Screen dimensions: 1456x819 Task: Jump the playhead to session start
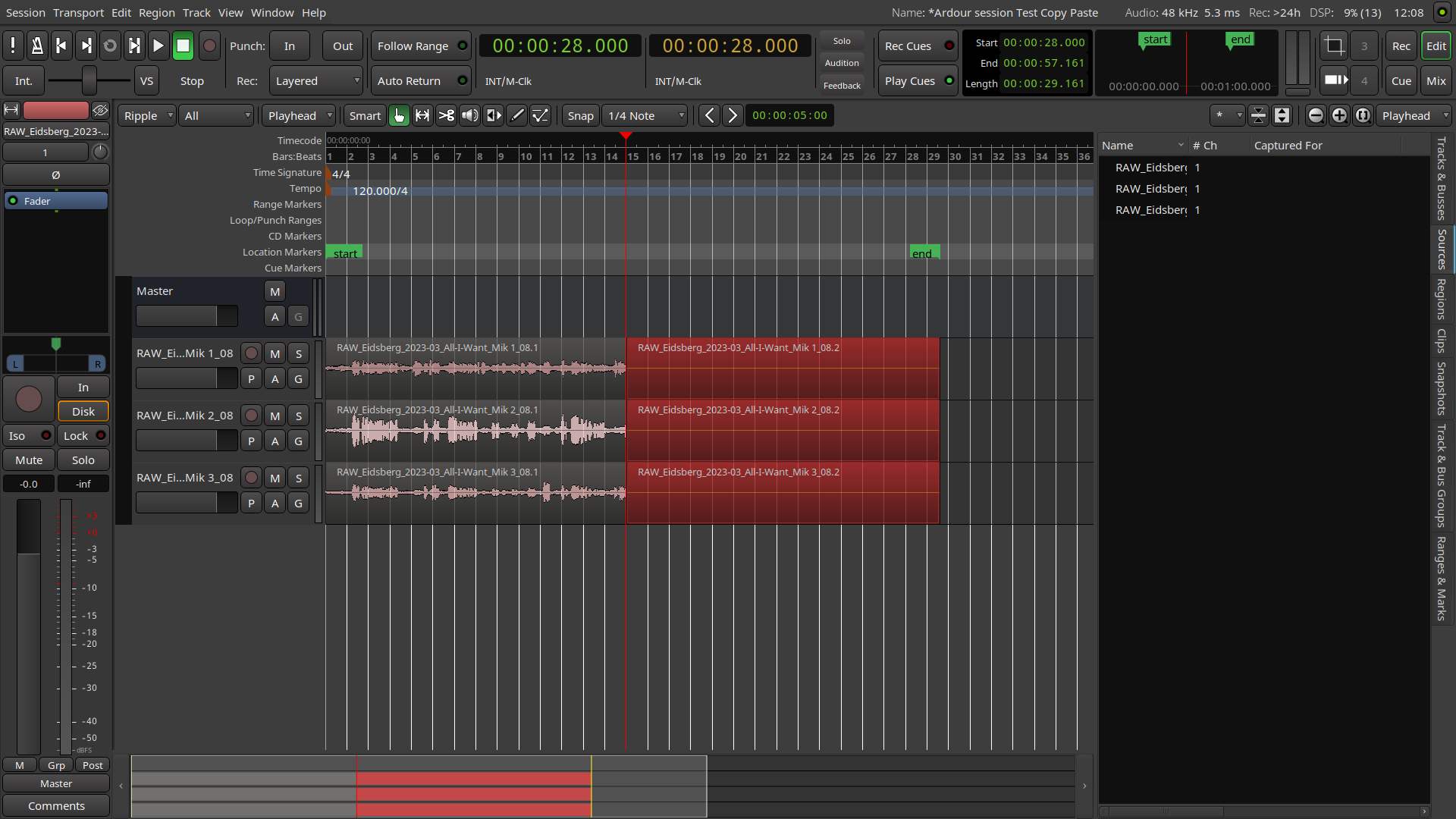point(61,46)
